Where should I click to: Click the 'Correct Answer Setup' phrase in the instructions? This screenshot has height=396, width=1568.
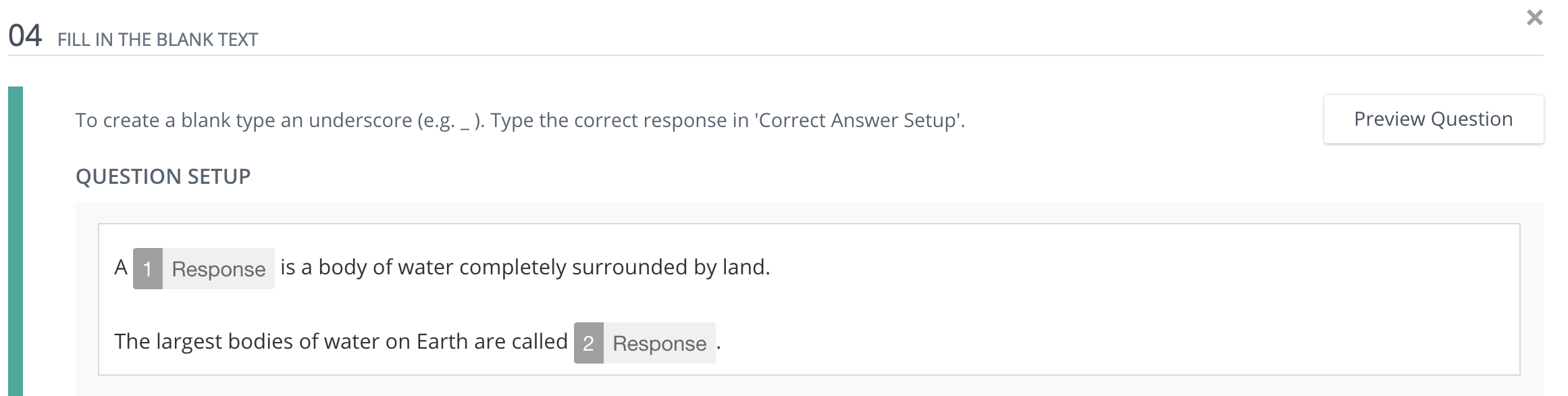click(x=858, y=120)
